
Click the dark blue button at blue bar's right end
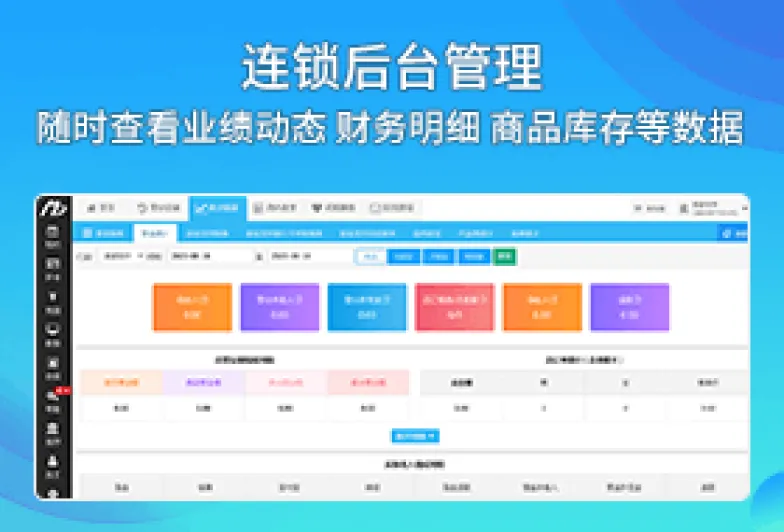pyautogui.click(x=733, y=234)
